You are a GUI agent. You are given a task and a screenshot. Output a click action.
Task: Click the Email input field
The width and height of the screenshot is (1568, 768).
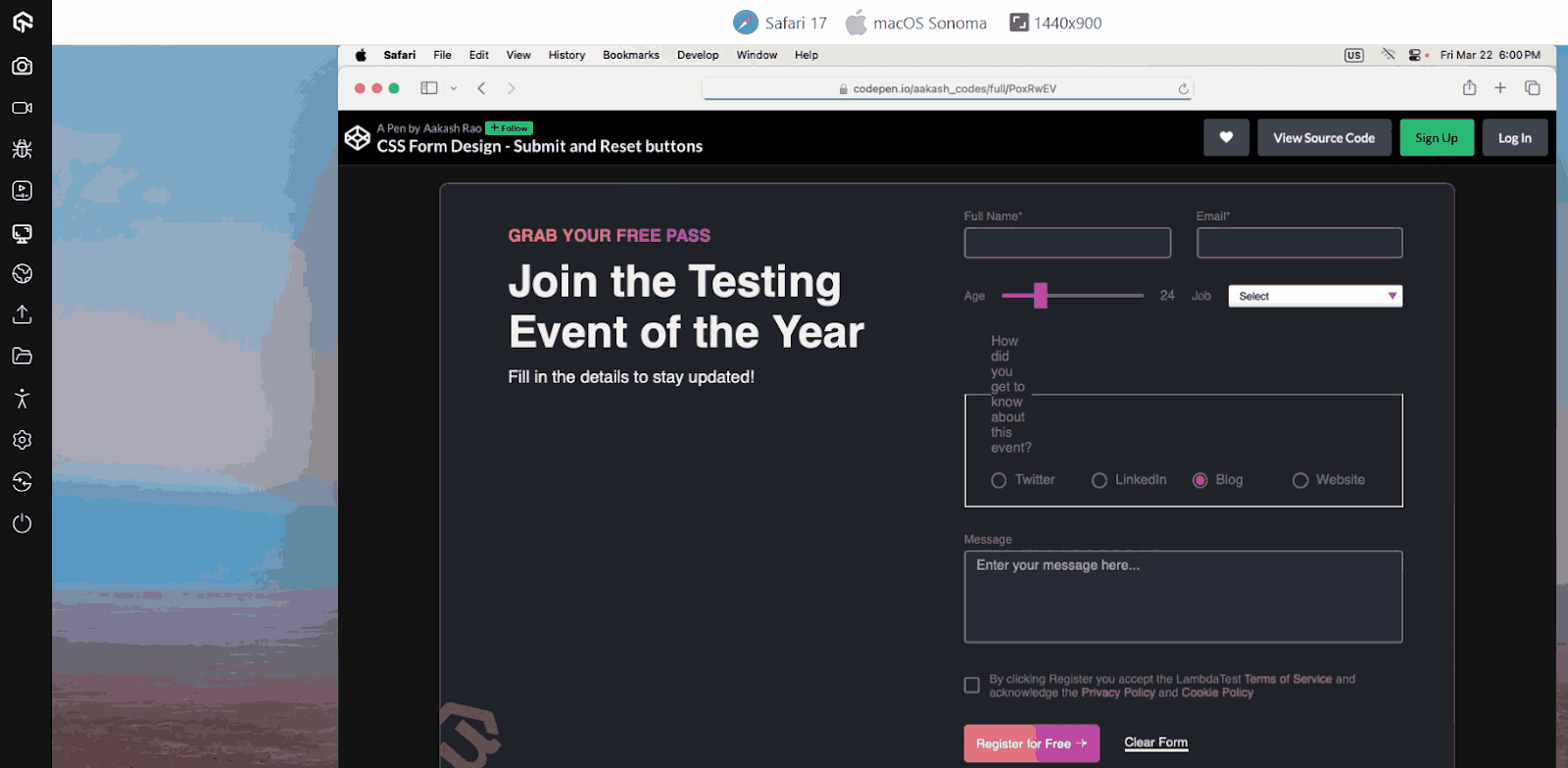(x=1299, y=243)
